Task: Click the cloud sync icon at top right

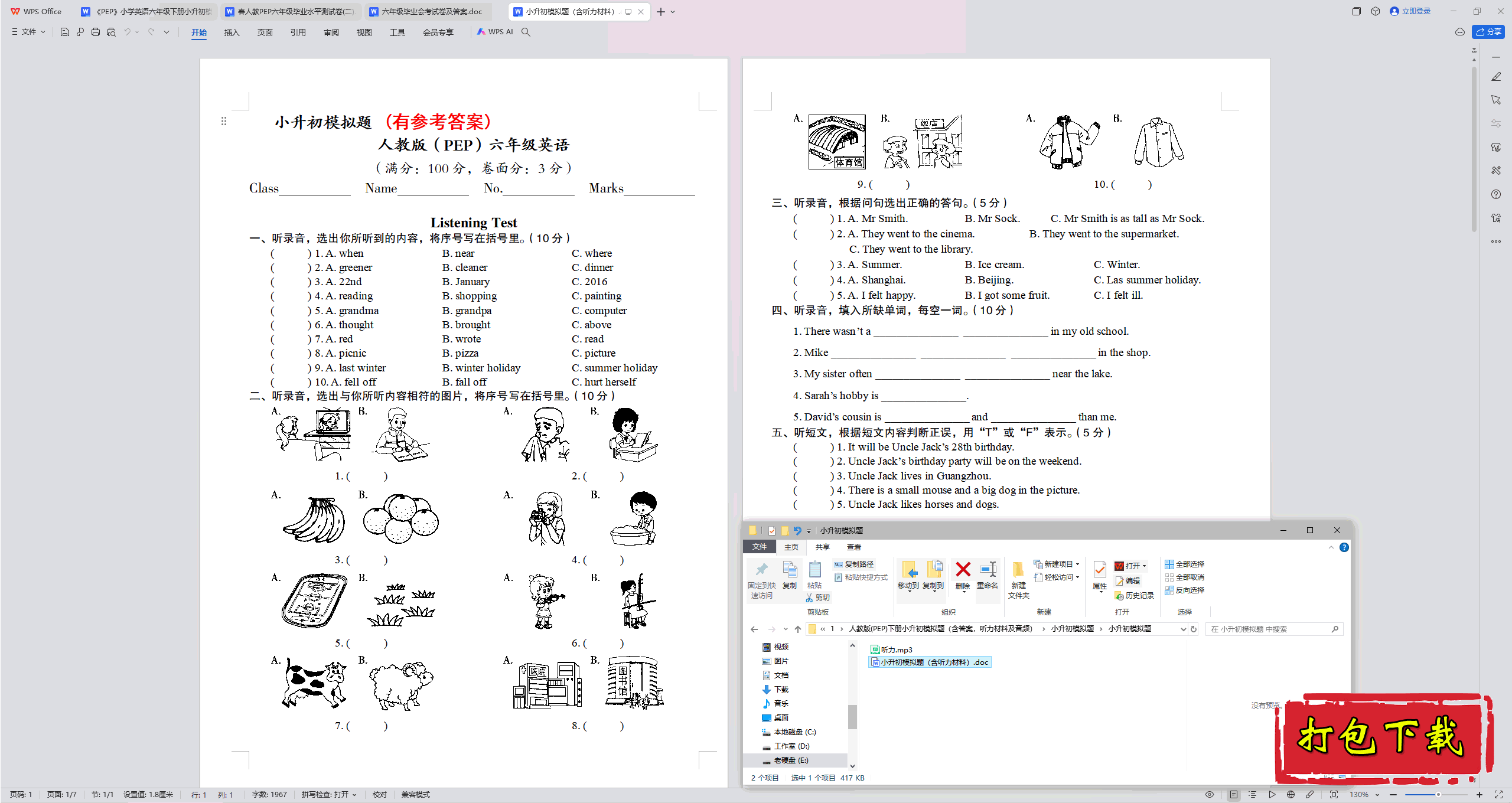Action: (1460, 32)
